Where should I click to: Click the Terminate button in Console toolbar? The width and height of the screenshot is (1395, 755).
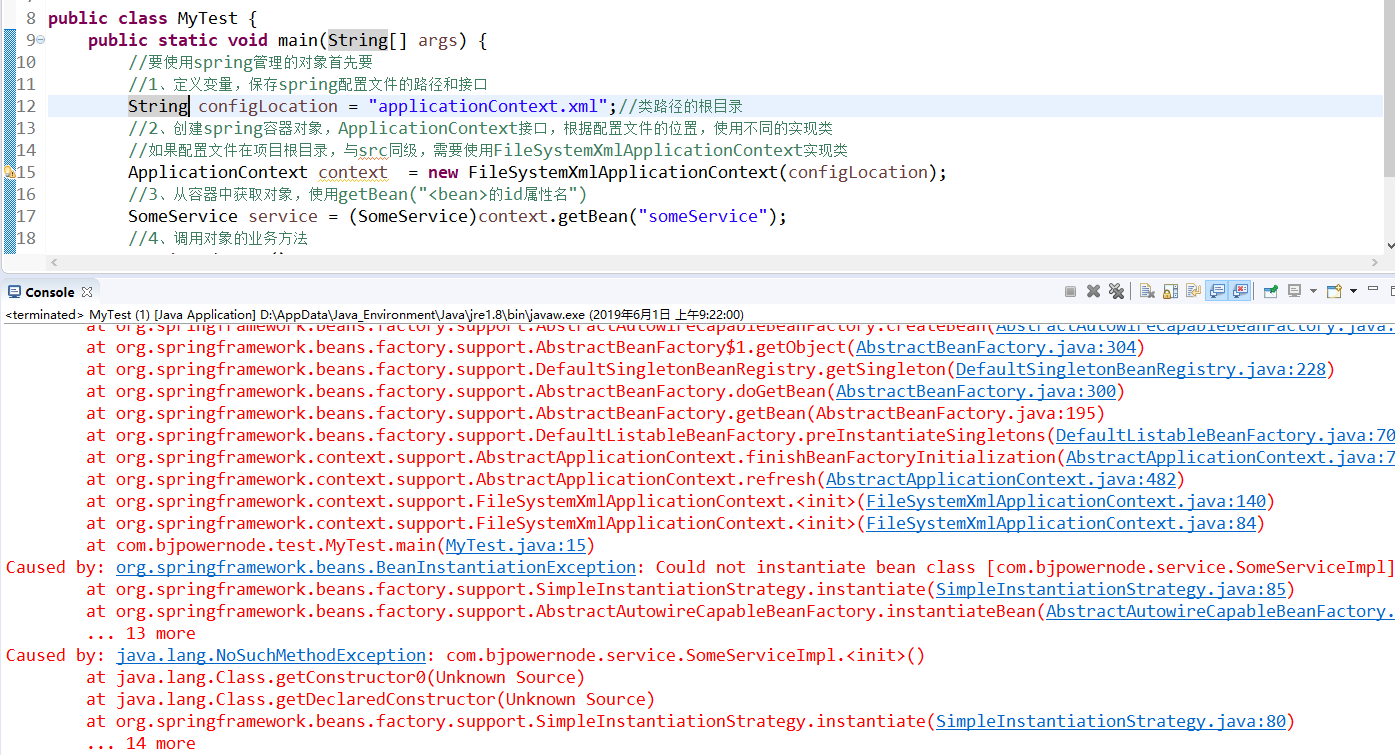[1070, 291]
